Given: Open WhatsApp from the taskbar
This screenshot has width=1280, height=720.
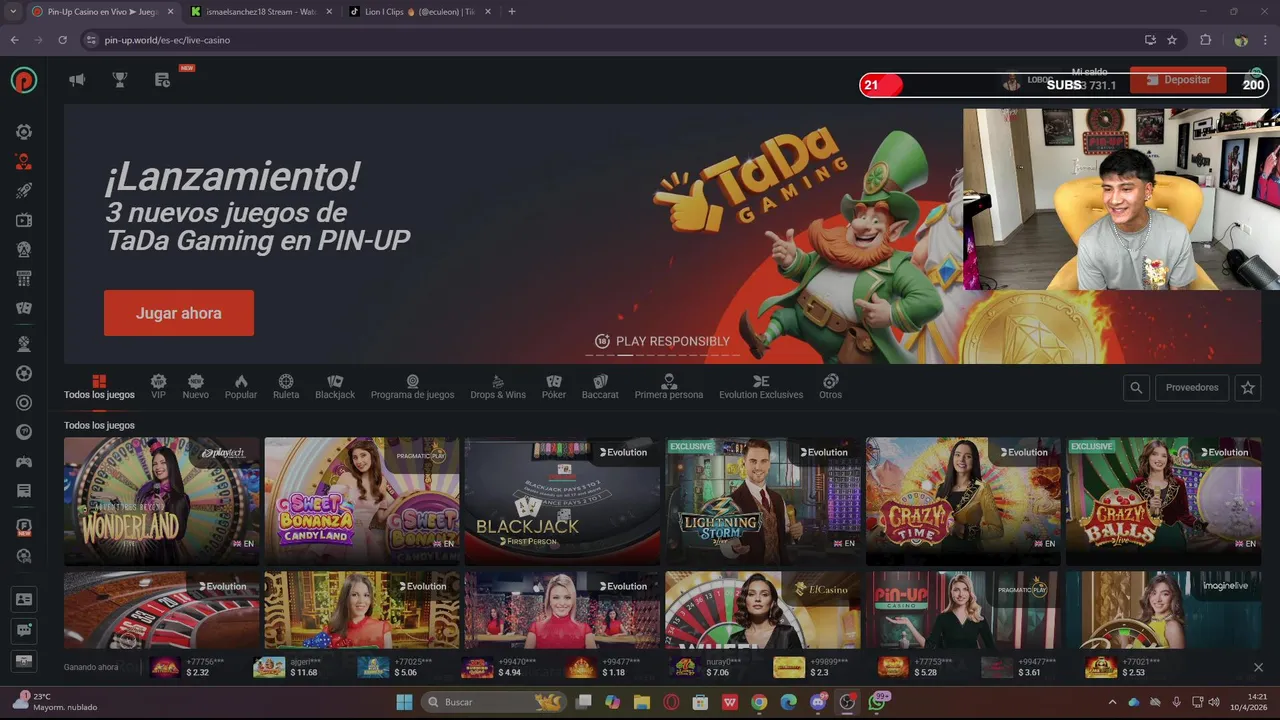Looking at the screenshot, I should click(x=877, y=702).
